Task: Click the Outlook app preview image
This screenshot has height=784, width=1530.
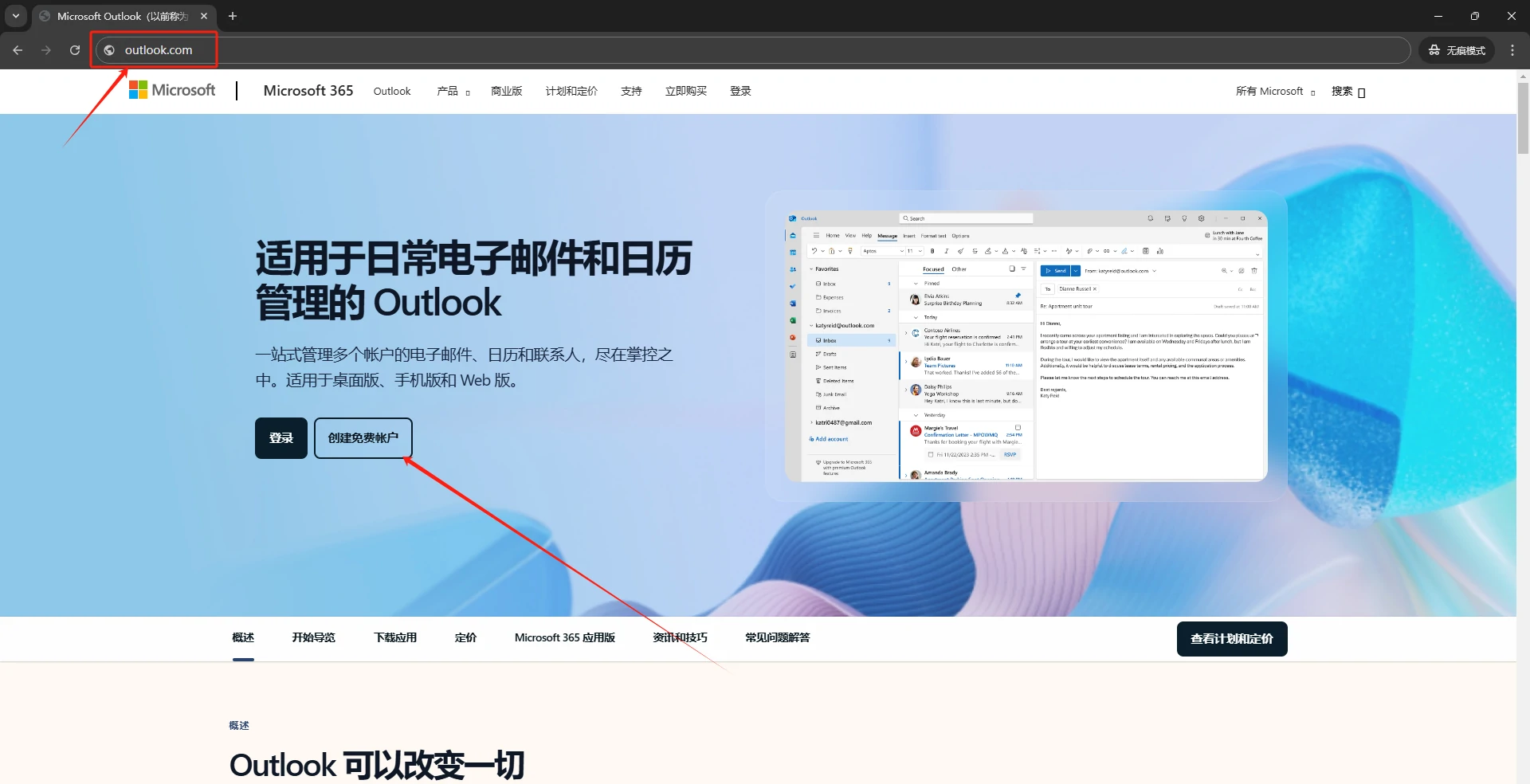Action: tap(1026, 346)
